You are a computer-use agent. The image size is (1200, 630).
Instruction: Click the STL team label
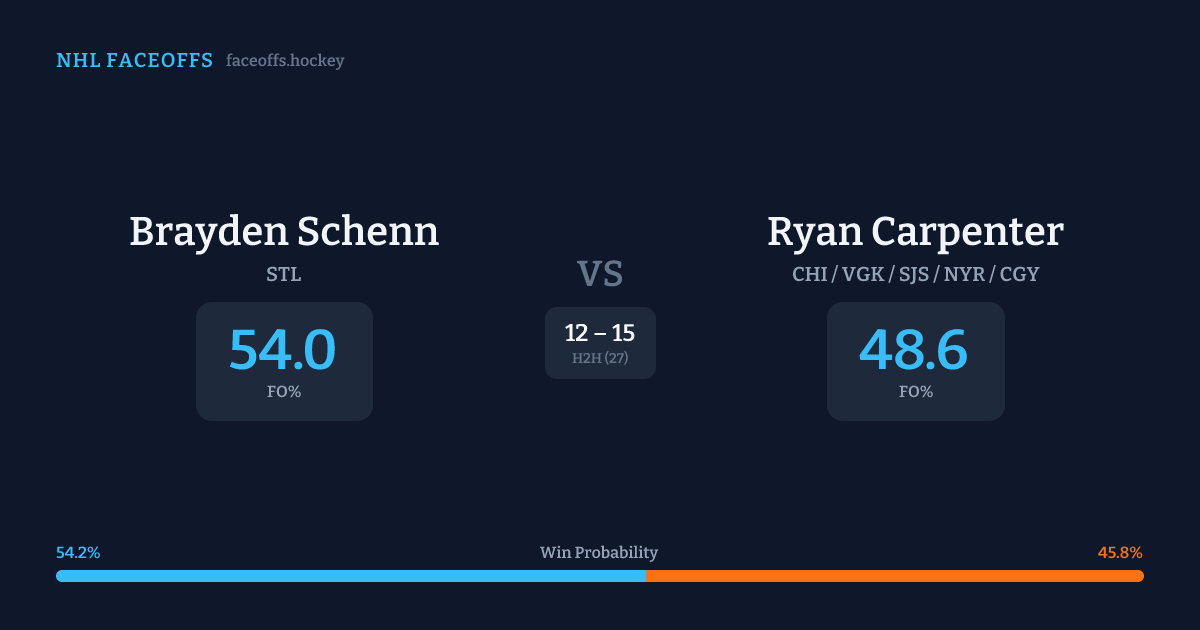pos(284,274)
